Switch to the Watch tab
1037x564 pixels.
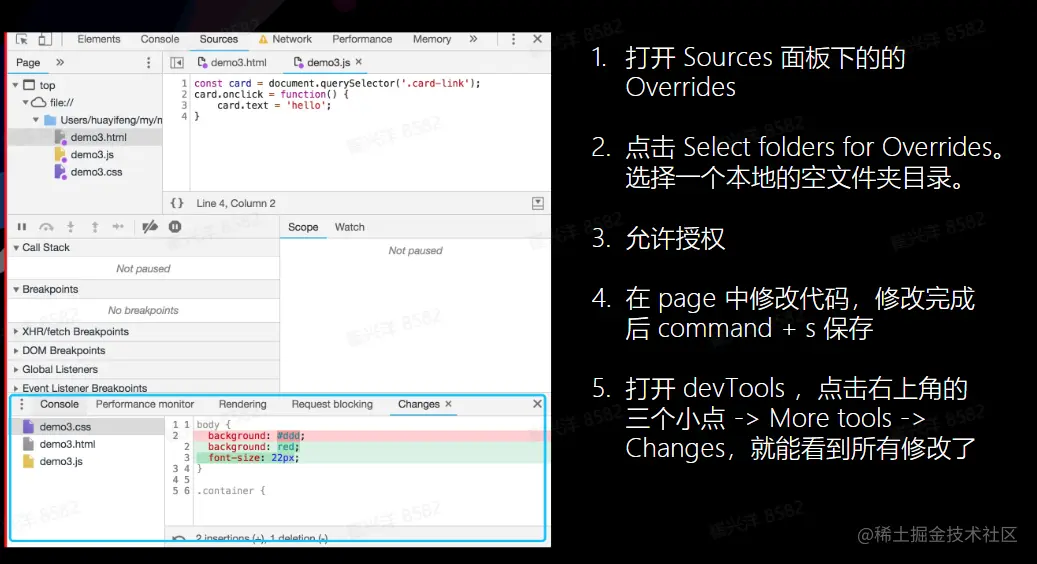pos(349,227)
